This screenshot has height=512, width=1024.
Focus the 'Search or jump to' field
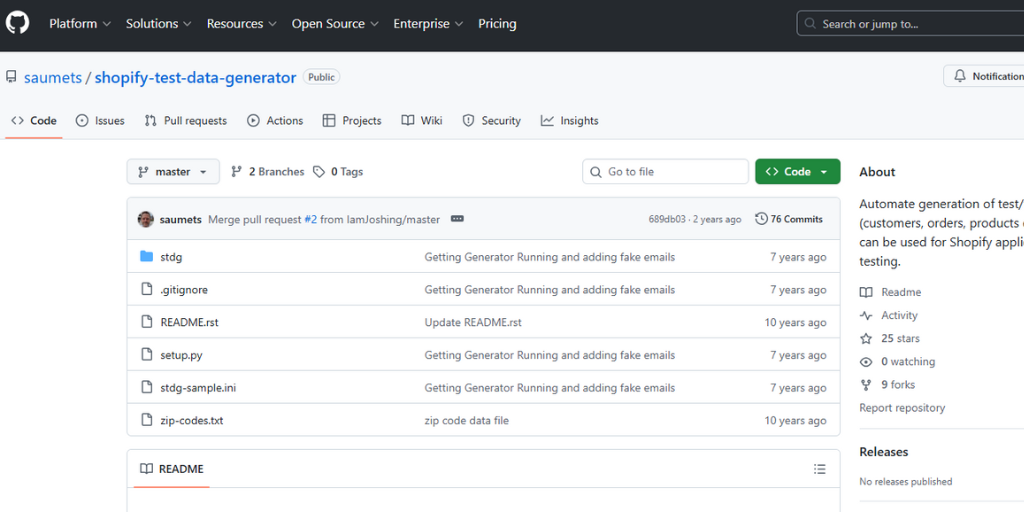[910, 24]
